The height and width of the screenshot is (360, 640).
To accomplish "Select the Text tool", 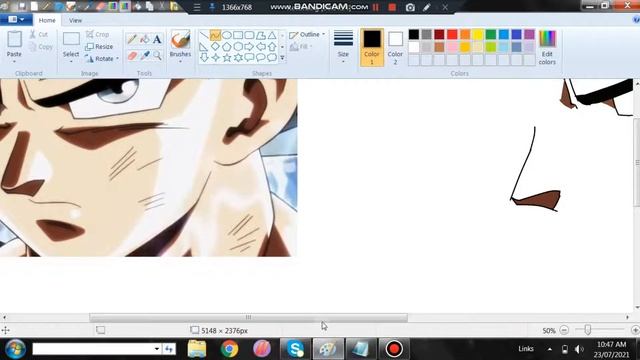I will pyautogui.click(x=157, y=39).
